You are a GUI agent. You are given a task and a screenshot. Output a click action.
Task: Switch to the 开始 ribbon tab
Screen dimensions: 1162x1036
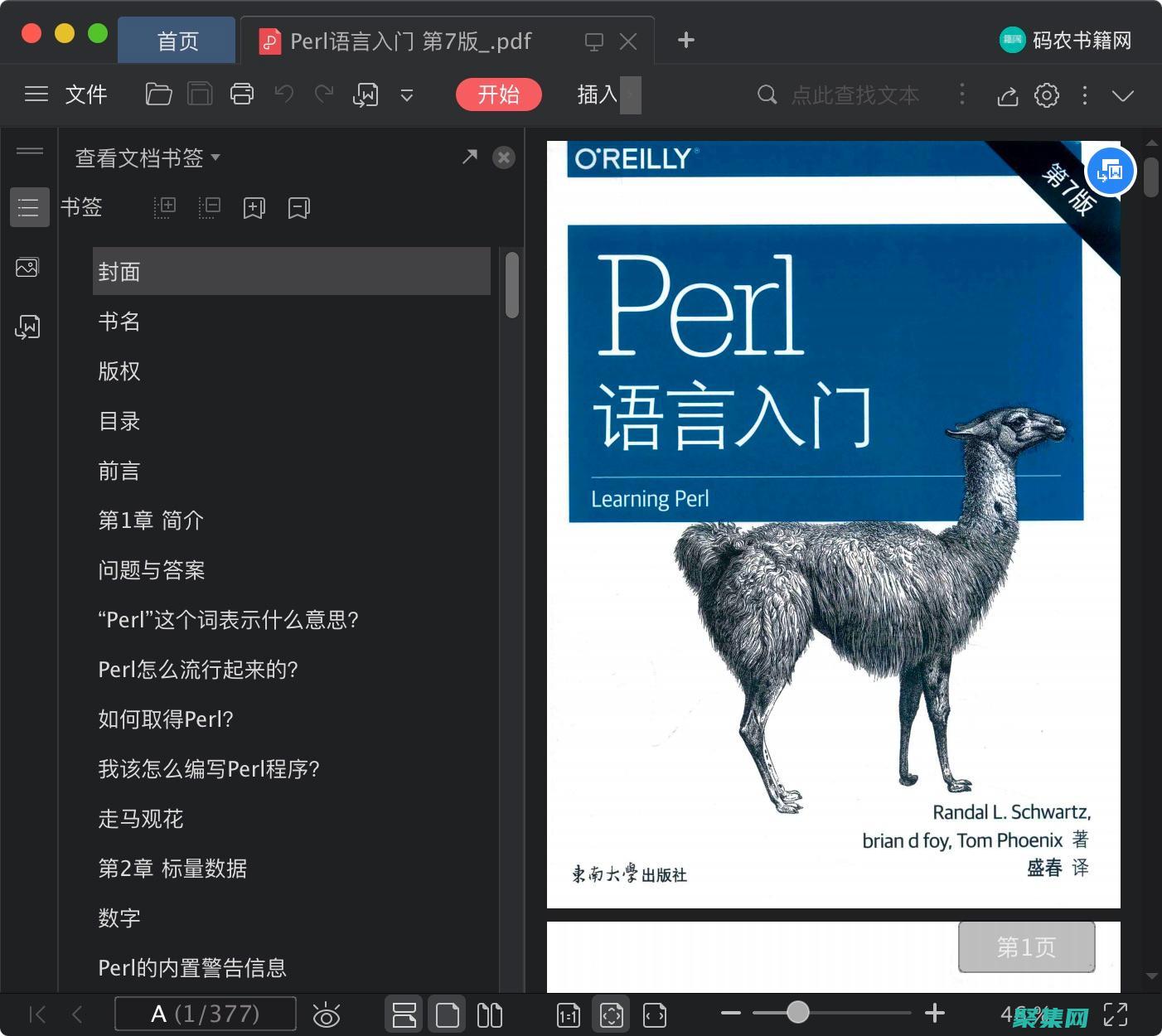pyautogui.click(x=498, y=94)
